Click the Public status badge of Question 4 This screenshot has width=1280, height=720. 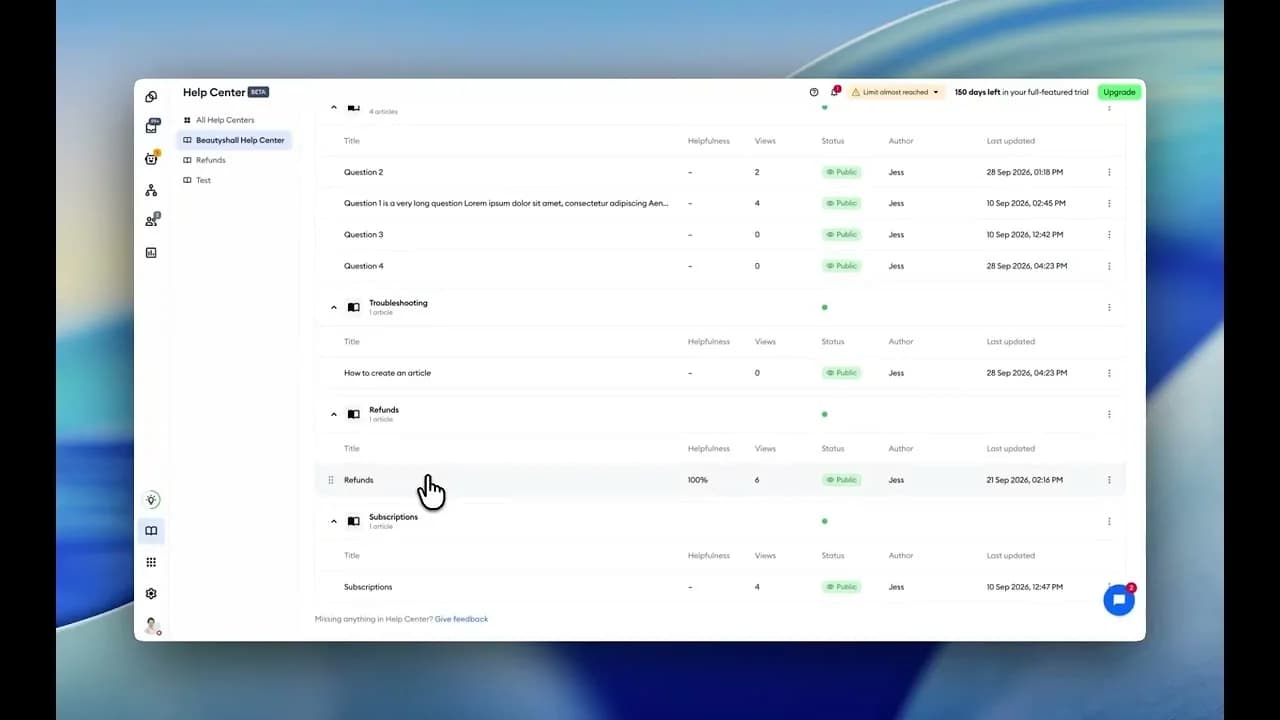click(x=842, y=266)
